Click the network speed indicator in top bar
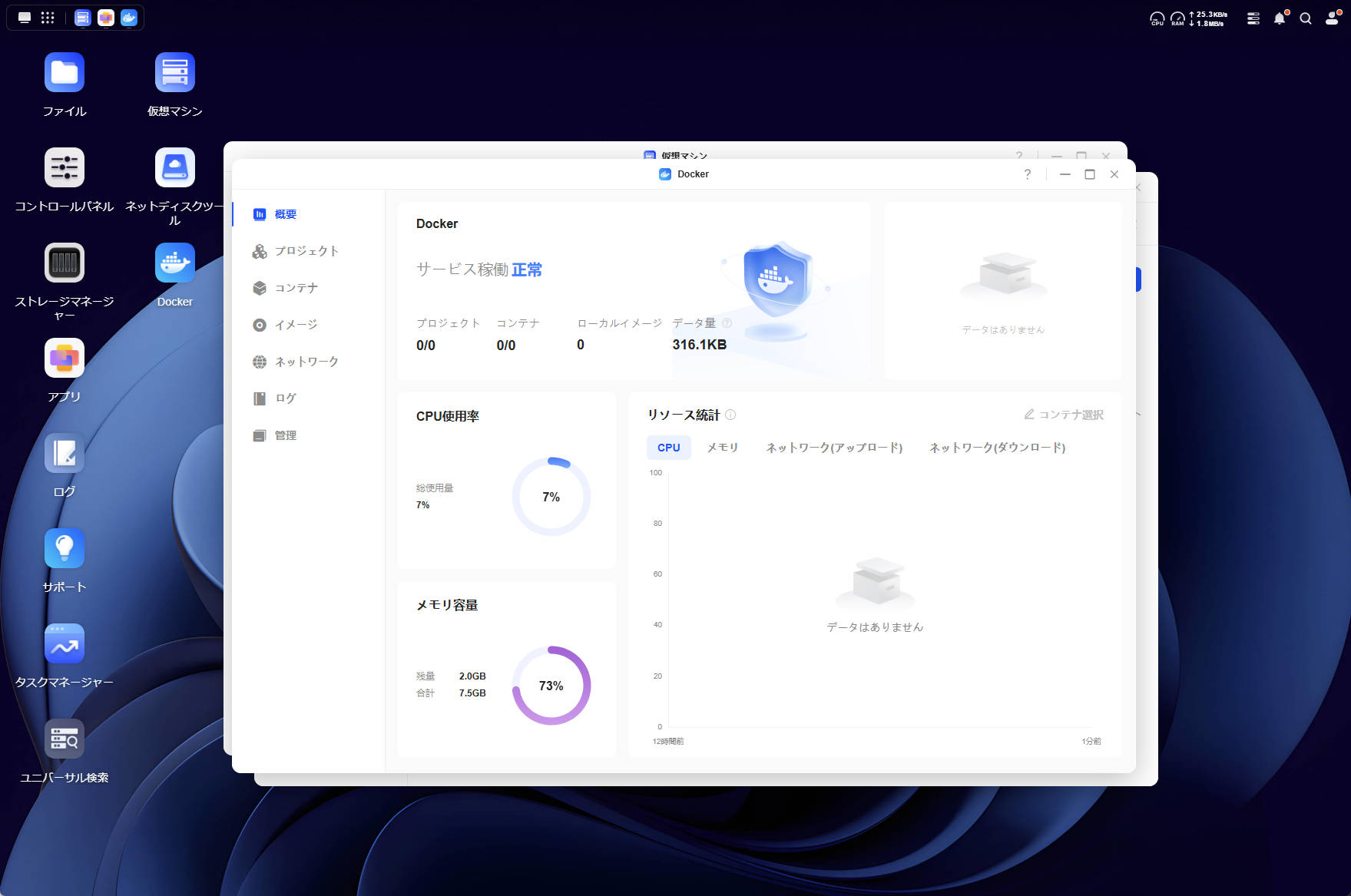Image resolution: width=1351 pixels, height=896 pixels. coord(1208,18)
